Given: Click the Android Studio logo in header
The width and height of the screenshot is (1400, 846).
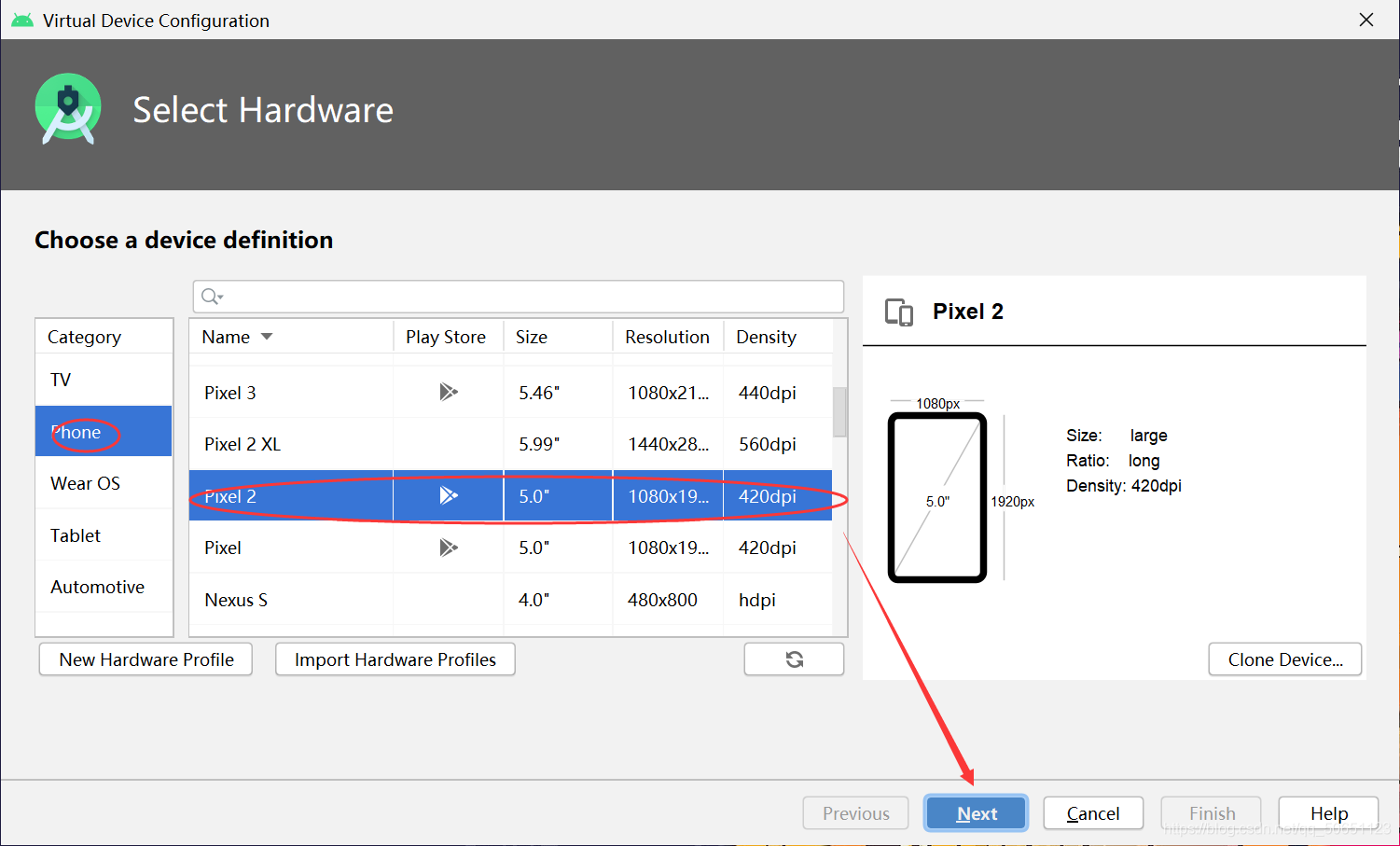Looking at the screenshot, I should 68,109.
